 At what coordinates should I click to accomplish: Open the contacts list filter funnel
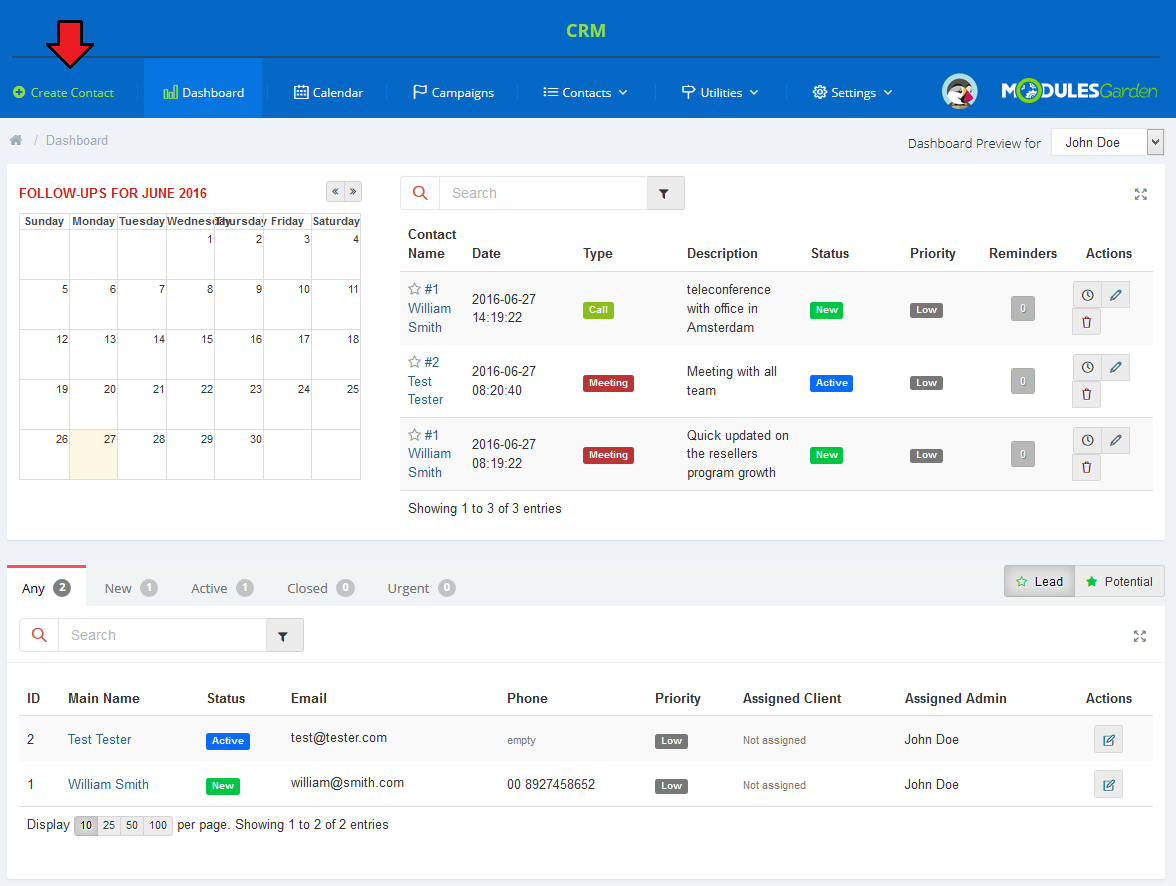tap(284, 635)
